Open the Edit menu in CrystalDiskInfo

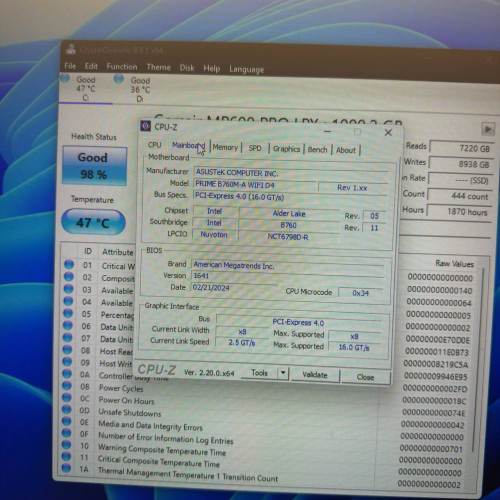click(x=91, y=66)
